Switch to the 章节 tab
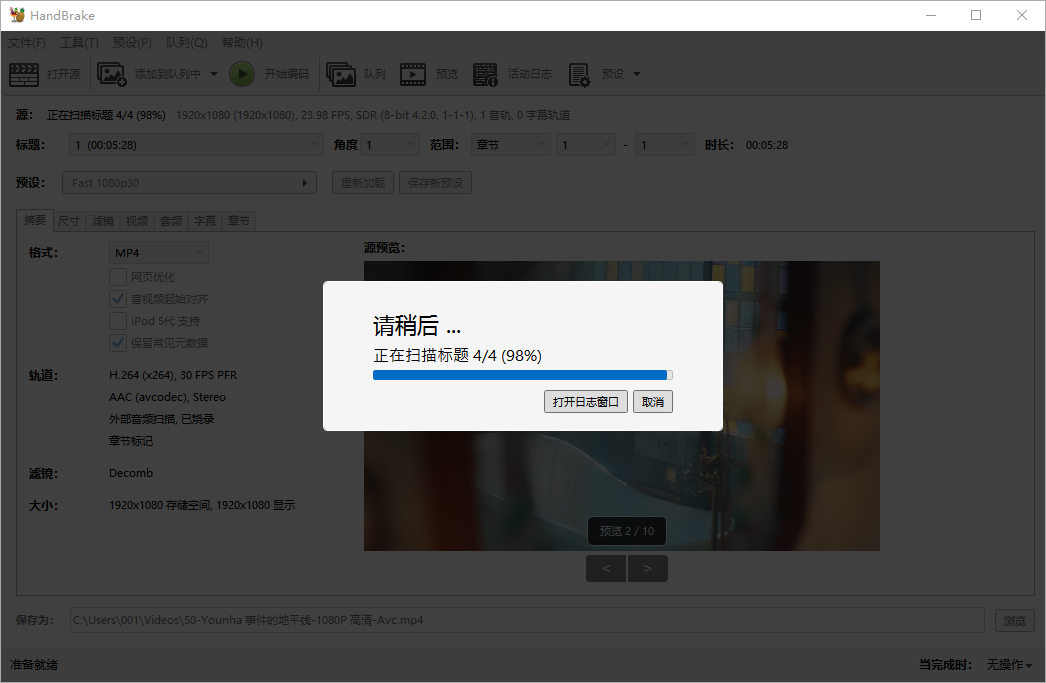Screen dimensions: 1046x683 239,221
